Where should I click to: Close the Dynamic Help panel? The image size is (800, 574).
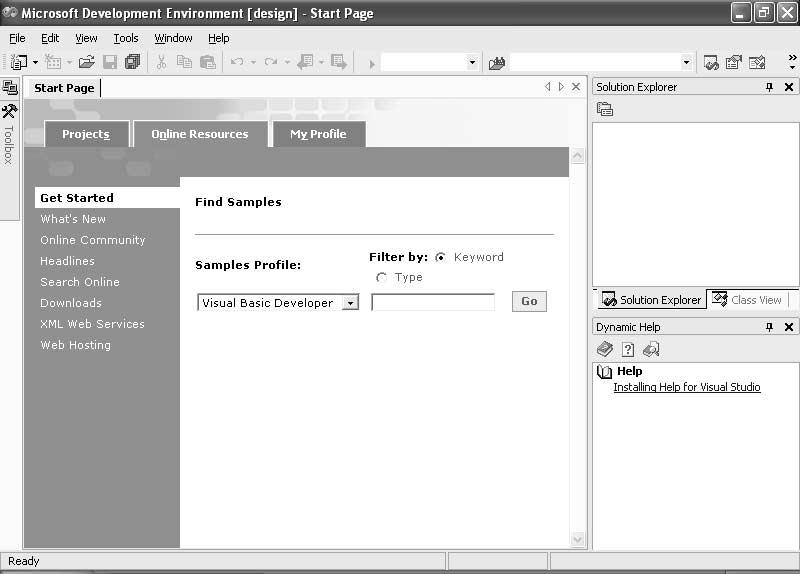[x=789, y=327]
